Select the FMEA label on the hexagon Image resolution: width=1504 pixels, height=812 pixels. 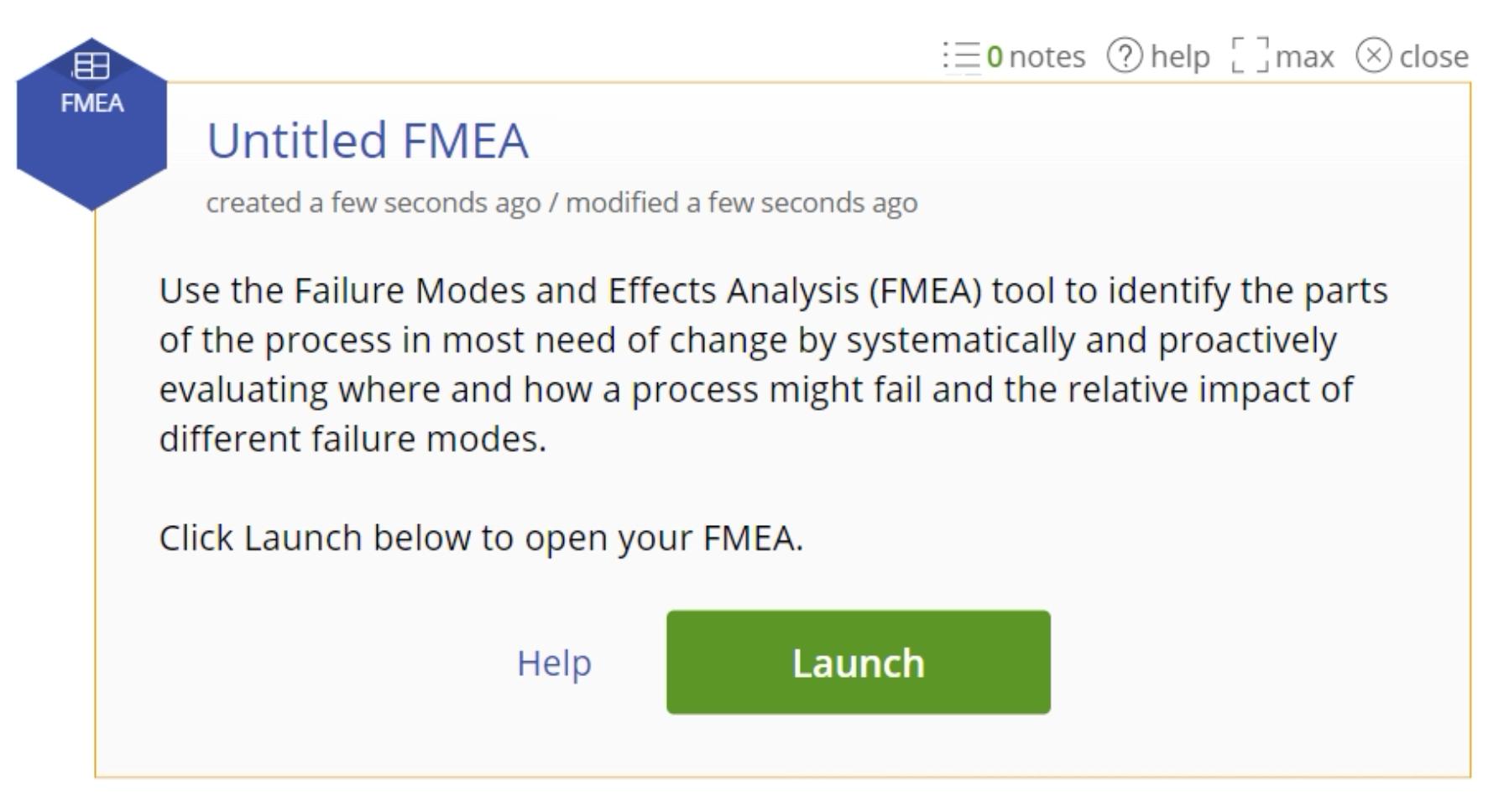click(93, 102)
